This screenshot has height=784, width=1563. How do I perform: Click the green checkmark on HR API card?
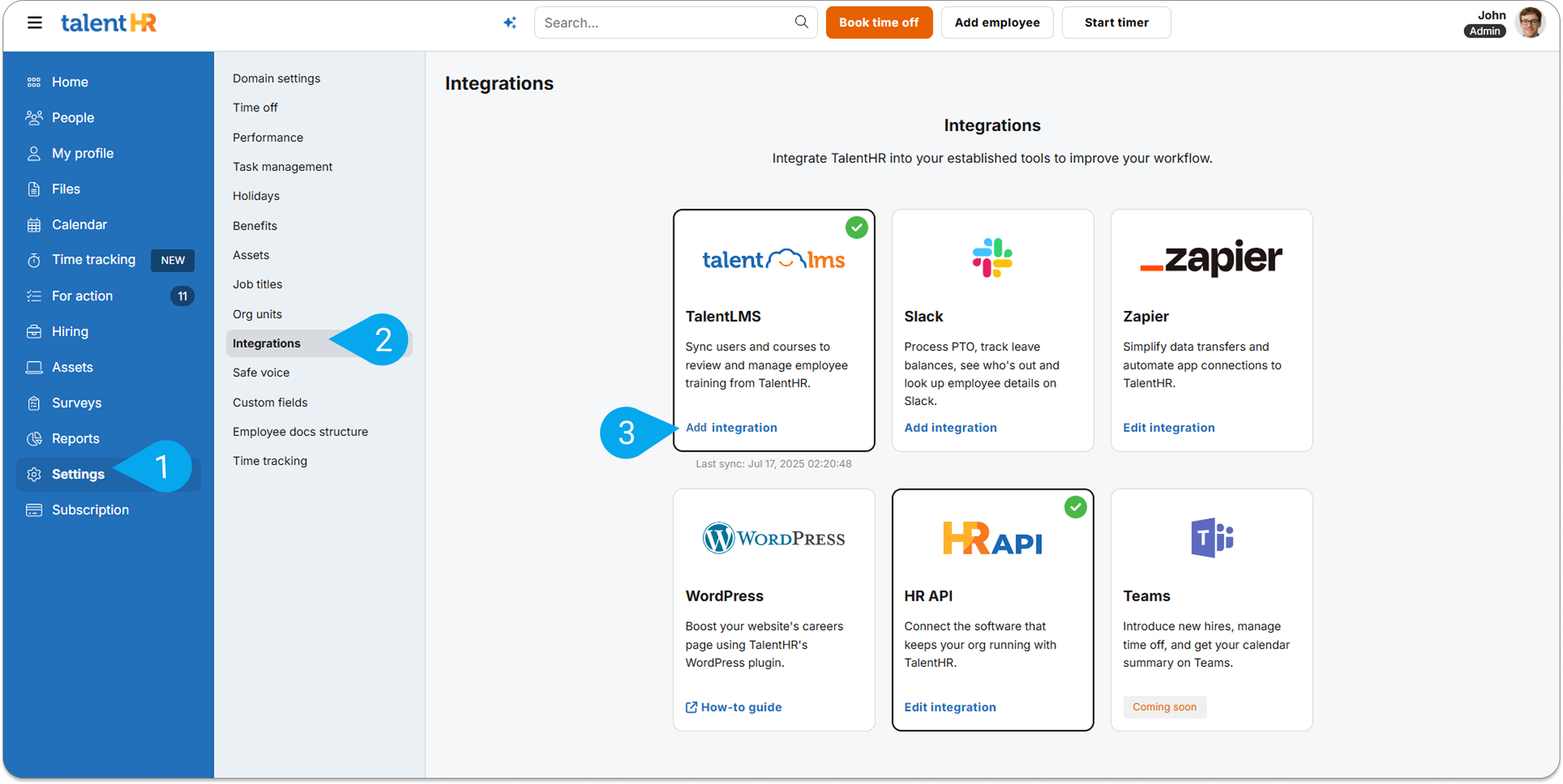pyautogui.click(x=1075, y=507)
